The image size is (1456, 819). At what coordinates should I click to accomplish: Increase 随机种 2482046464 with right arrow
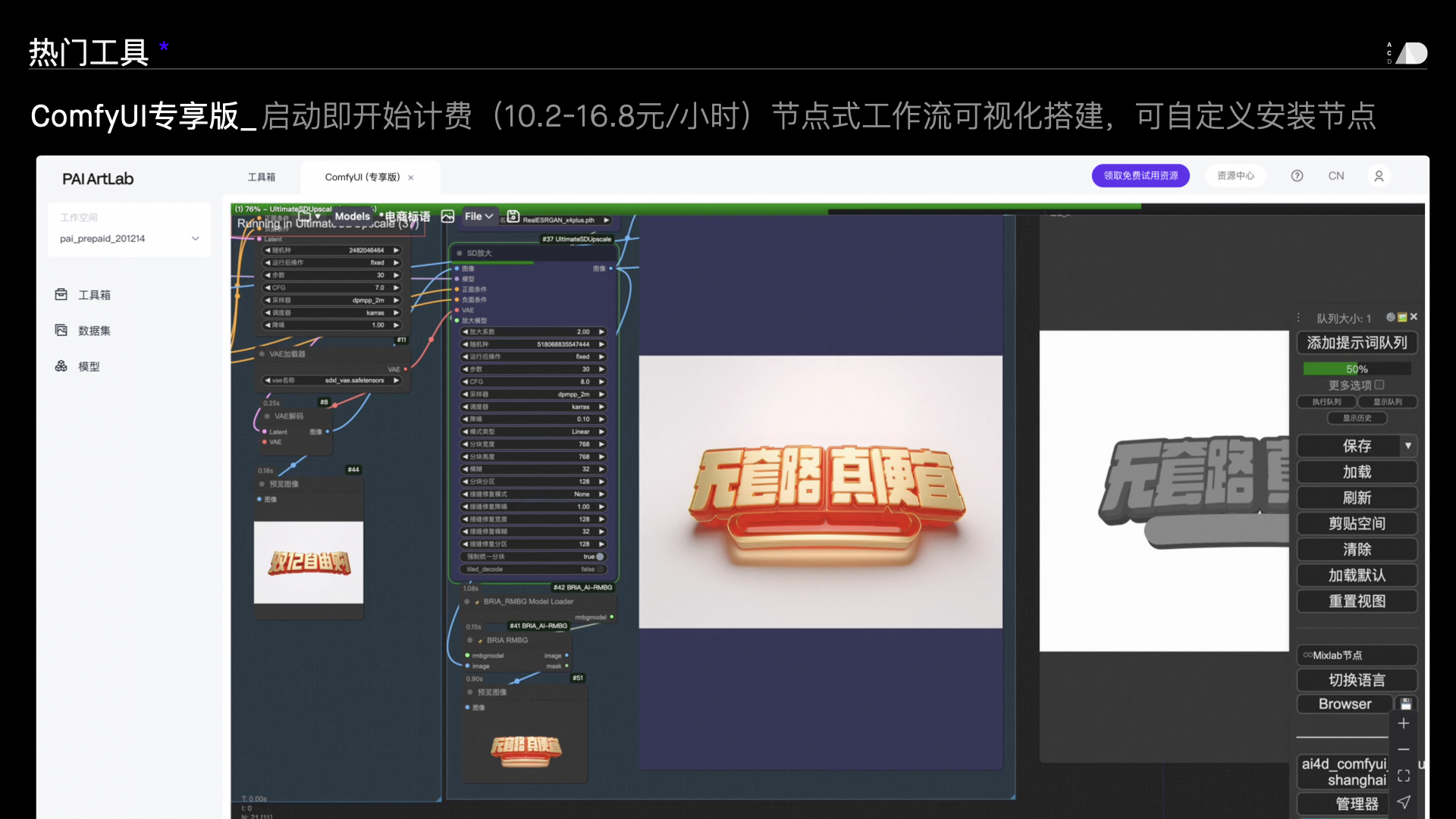(396, 250)
